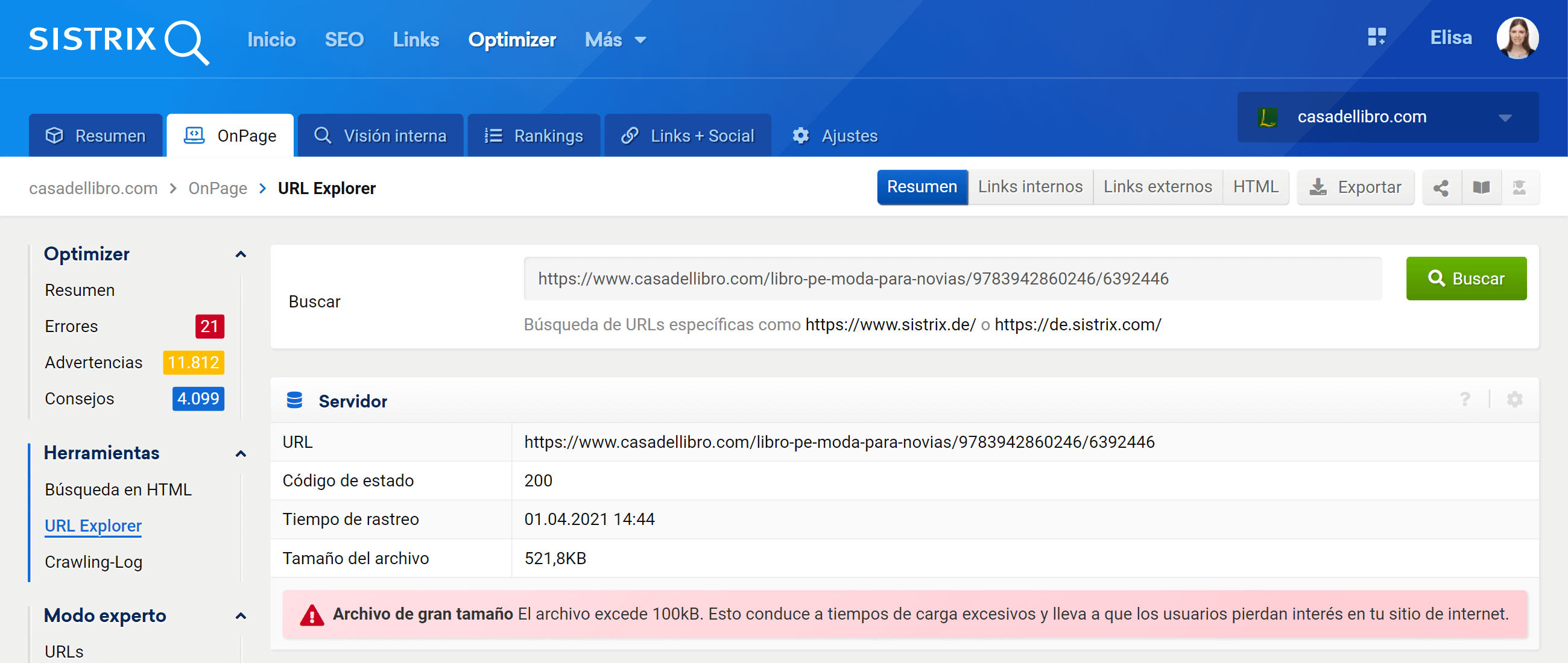Collapse the Optimizer sidebar section
Screen dimensions: 1568x663
tap(241, 254)
